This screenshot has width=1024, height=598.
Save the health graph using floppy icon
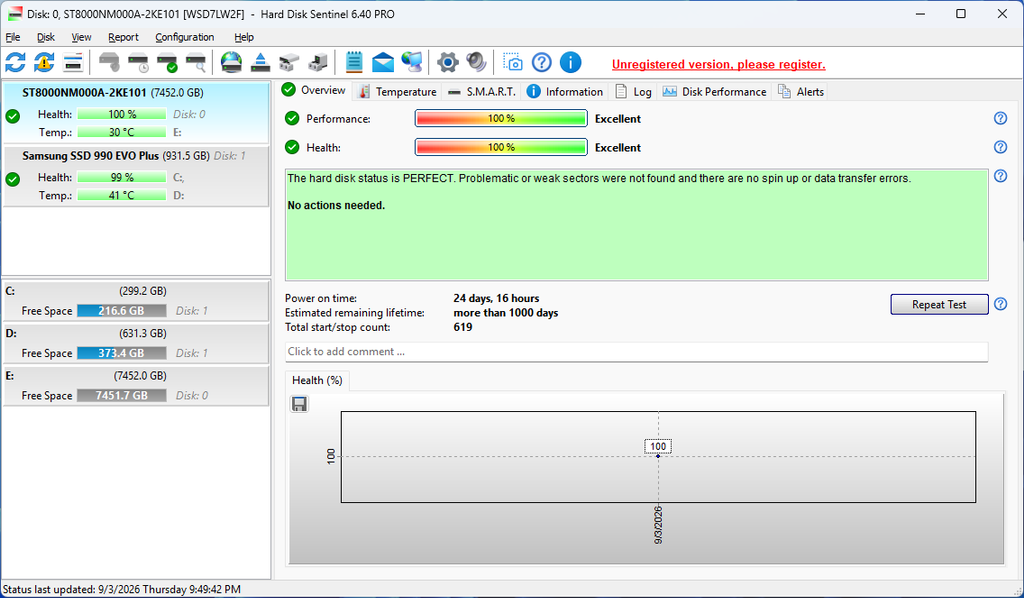(x=299, y=404)
